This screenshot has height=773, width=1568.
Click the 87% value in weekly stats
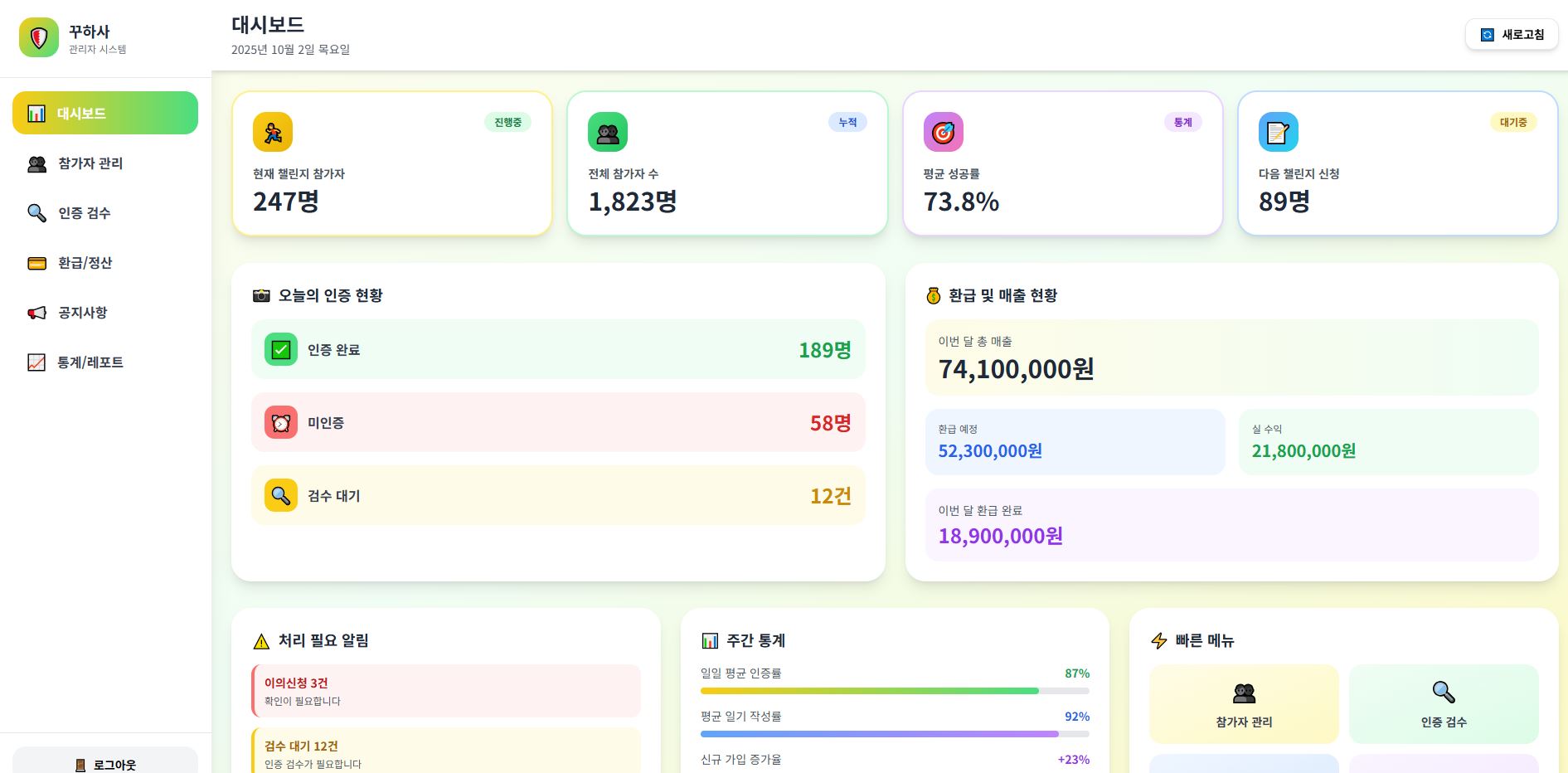pos(1077,673)
